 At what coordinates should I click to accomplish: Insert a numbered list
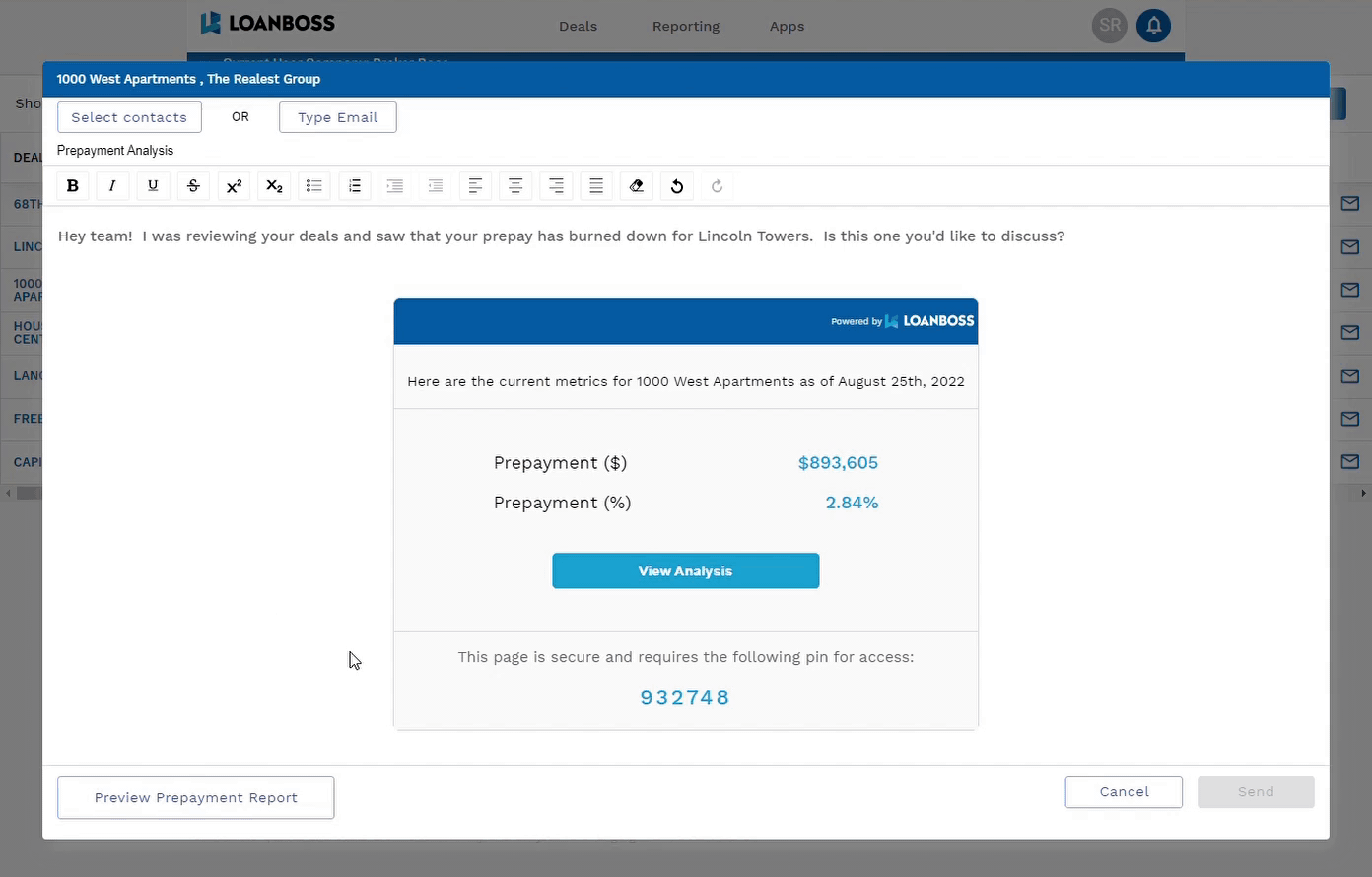[355, 186]
